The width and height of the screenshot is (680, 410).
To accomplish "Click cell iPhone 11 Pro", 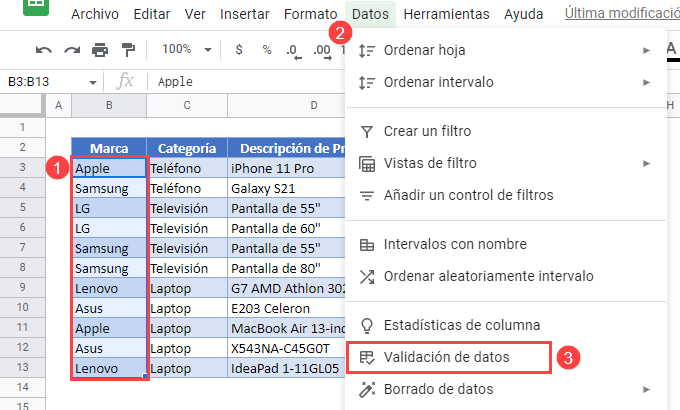I will pos(286,168).
